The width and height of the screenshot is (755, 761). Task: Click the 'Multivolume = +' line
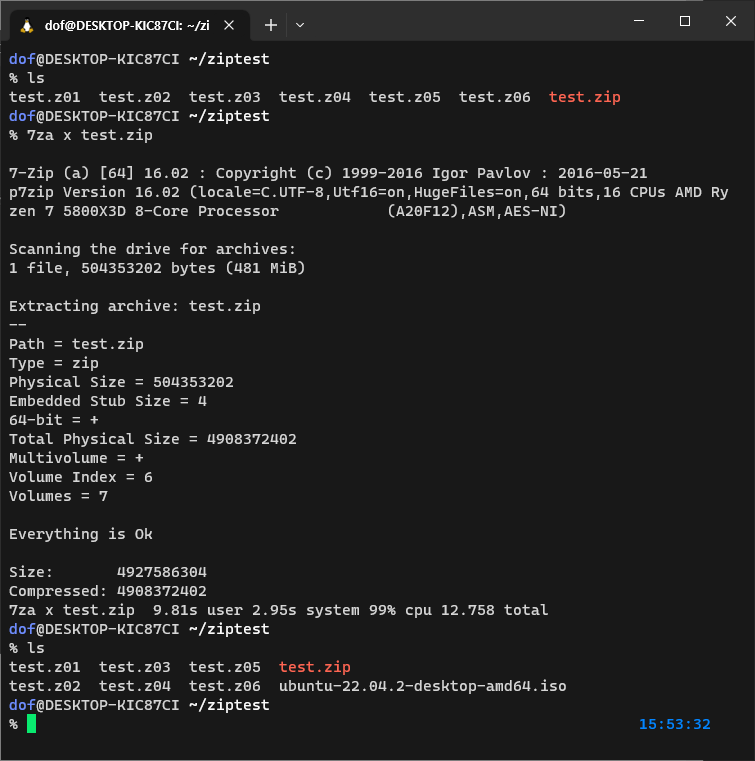pos(77,458)
